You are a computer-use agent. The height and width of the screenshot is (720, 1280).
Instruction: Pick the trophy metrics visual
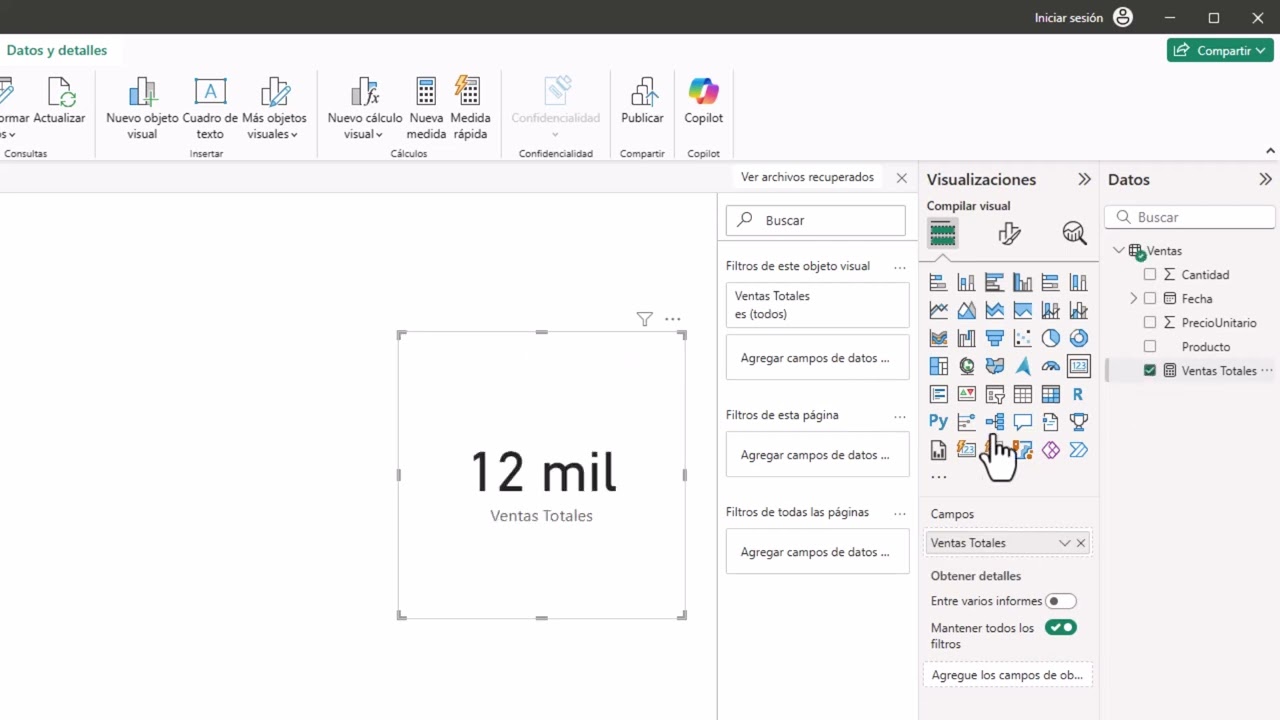tap(1078, 422)
